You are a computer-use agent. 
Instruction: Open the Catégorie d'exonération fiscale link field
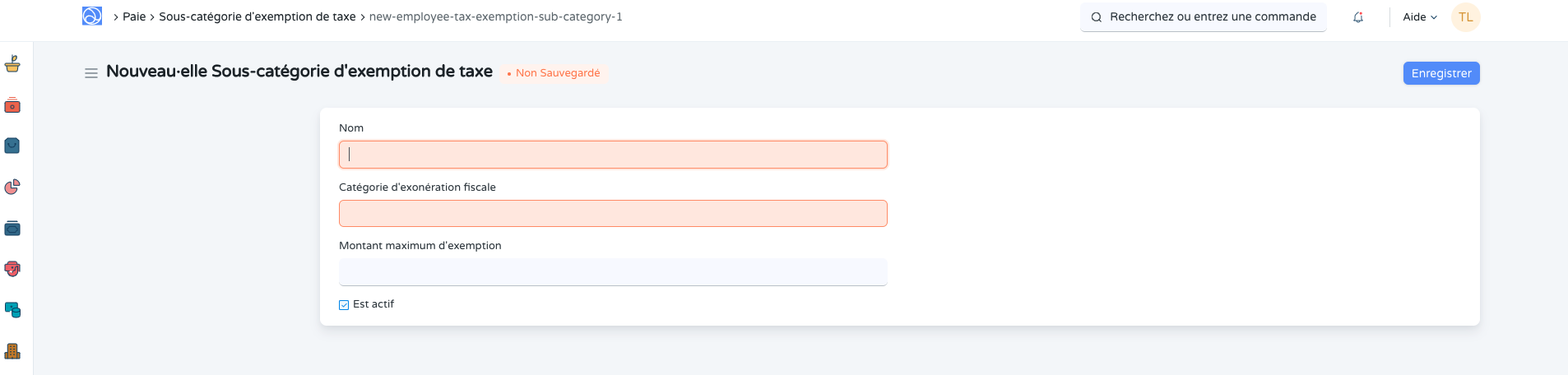click(x=613, y=214)
